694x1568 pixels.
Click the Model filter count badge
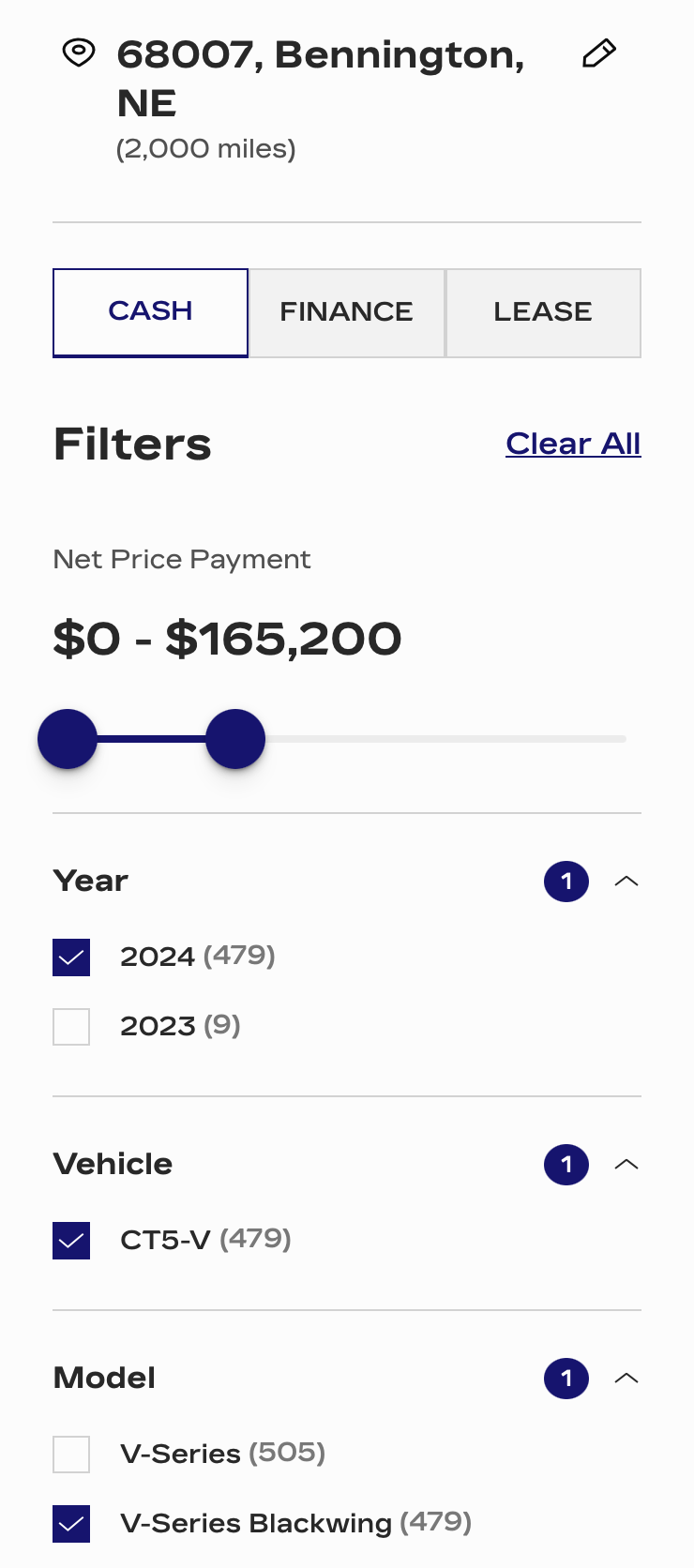tap(566, 1379)
